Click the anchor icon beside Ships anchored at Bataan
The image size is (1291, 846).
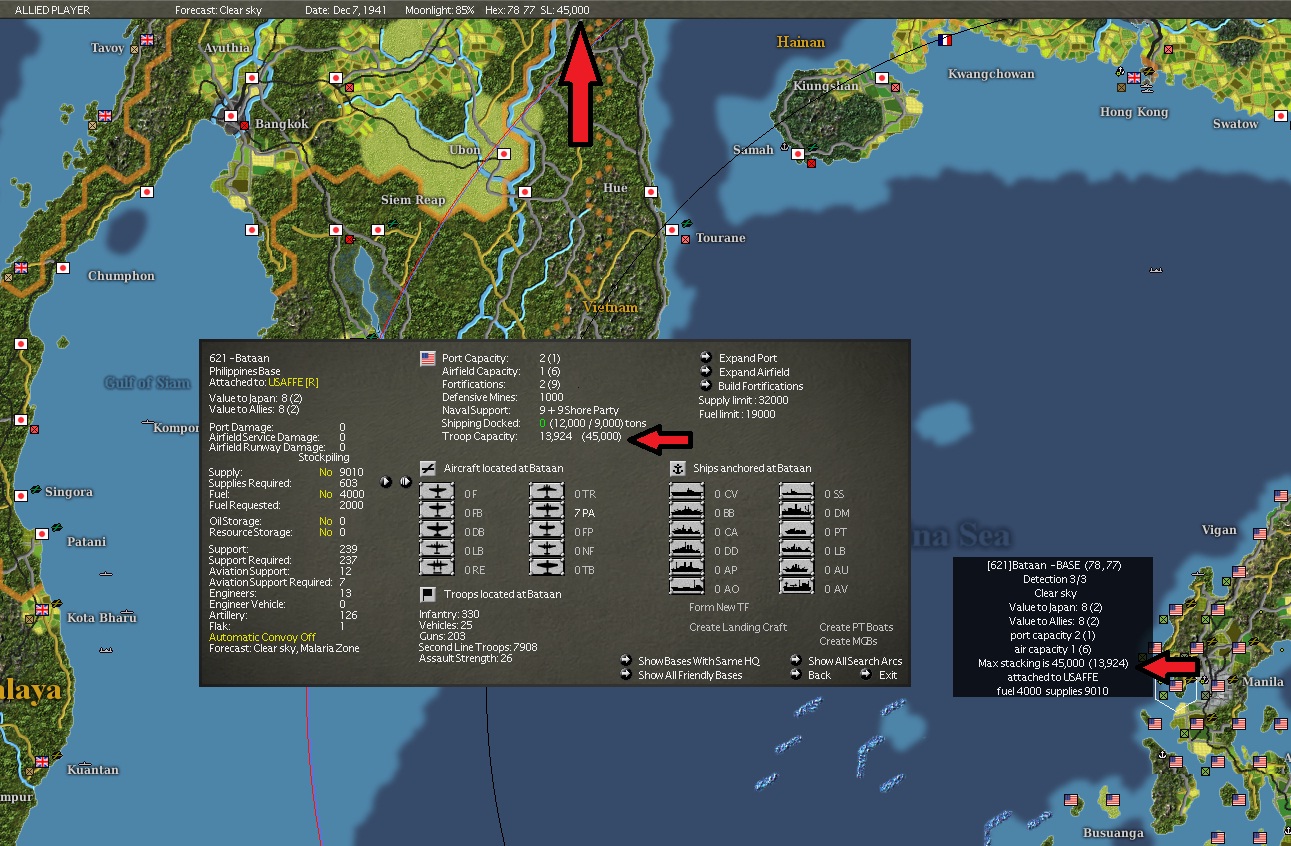tap(676, 468)
